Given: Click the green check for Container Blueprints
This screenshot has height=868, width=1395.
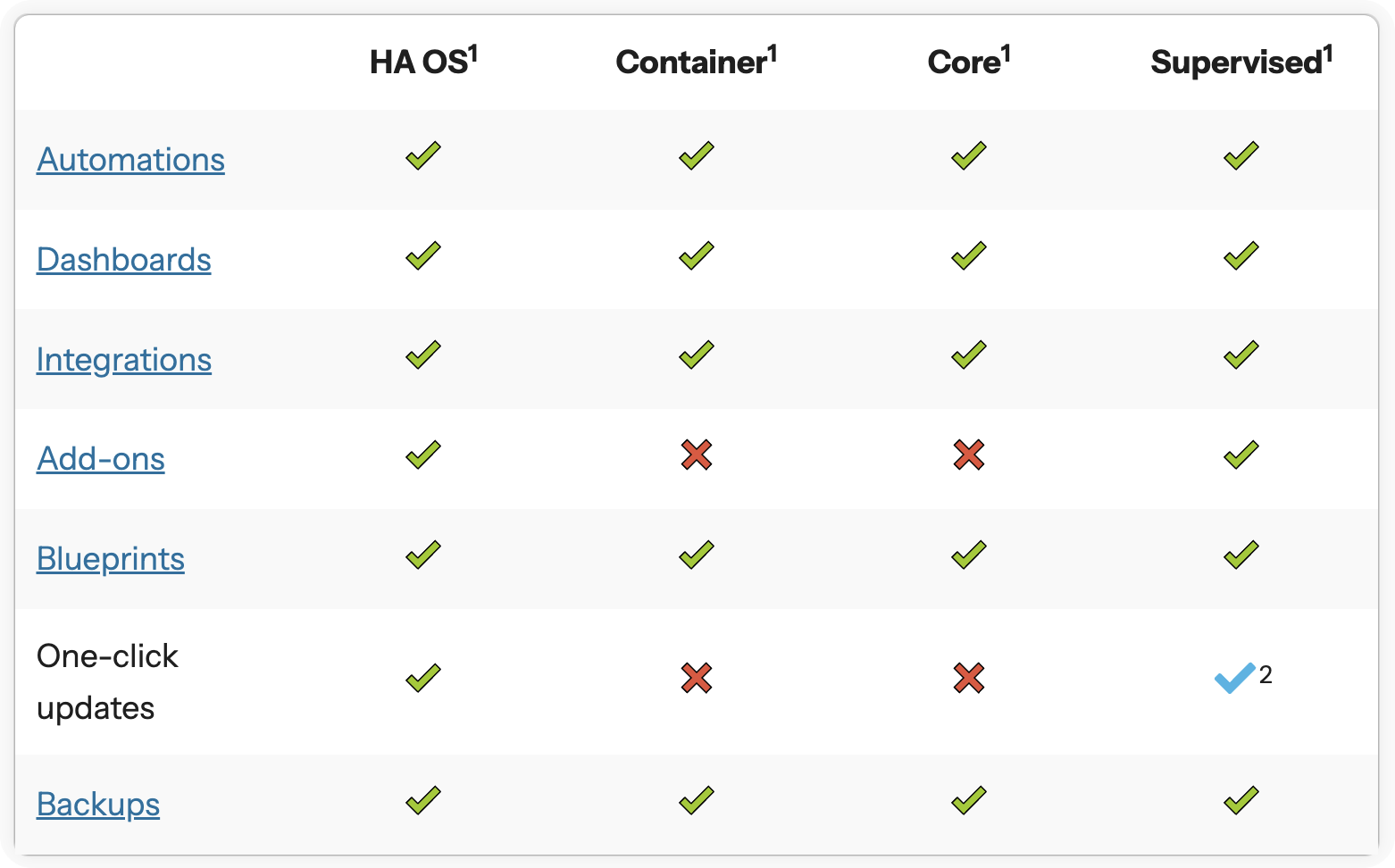Looking at the screenshot, I should (697, 555).
